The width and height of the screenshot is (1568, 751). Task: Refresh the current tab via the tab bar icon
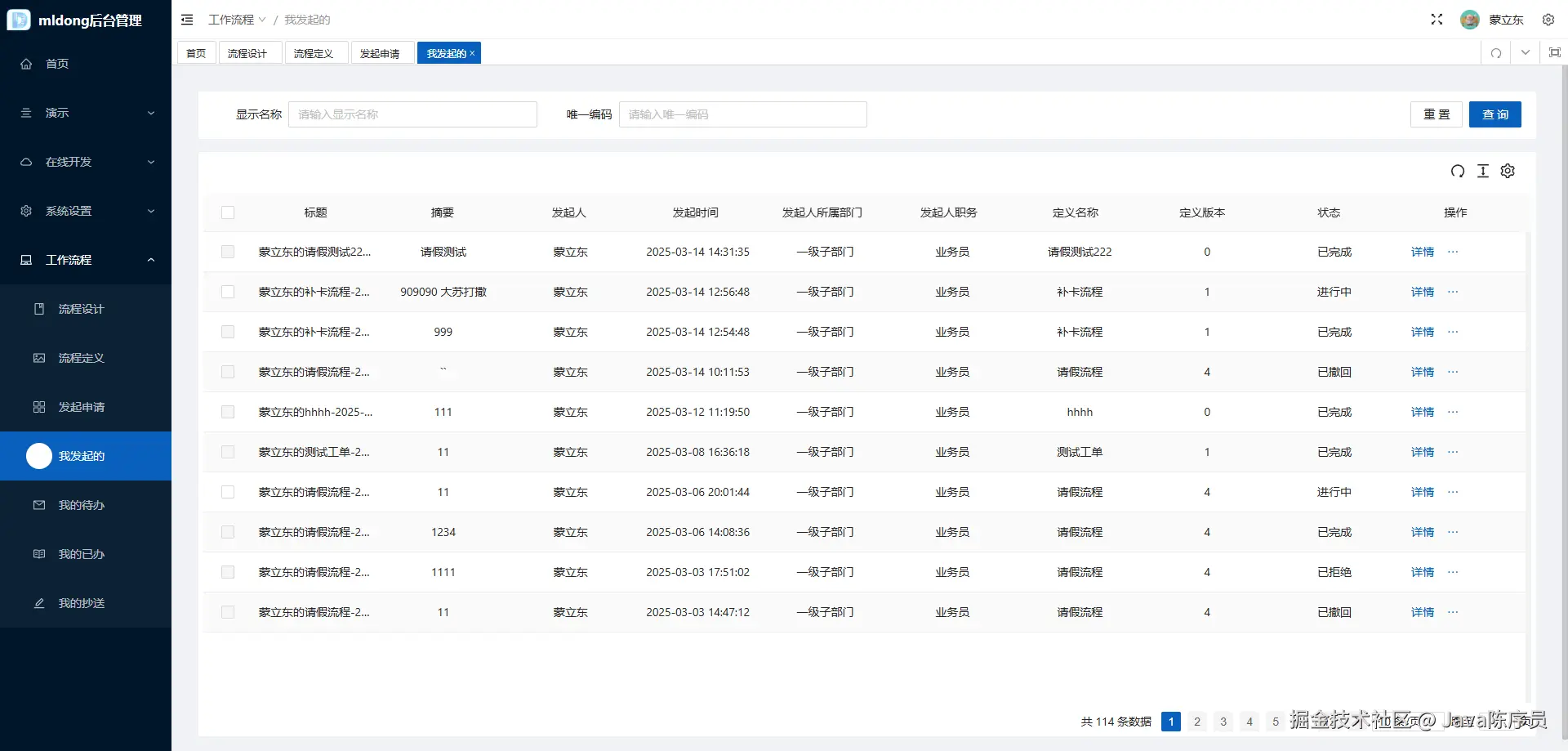[1496, 53]
